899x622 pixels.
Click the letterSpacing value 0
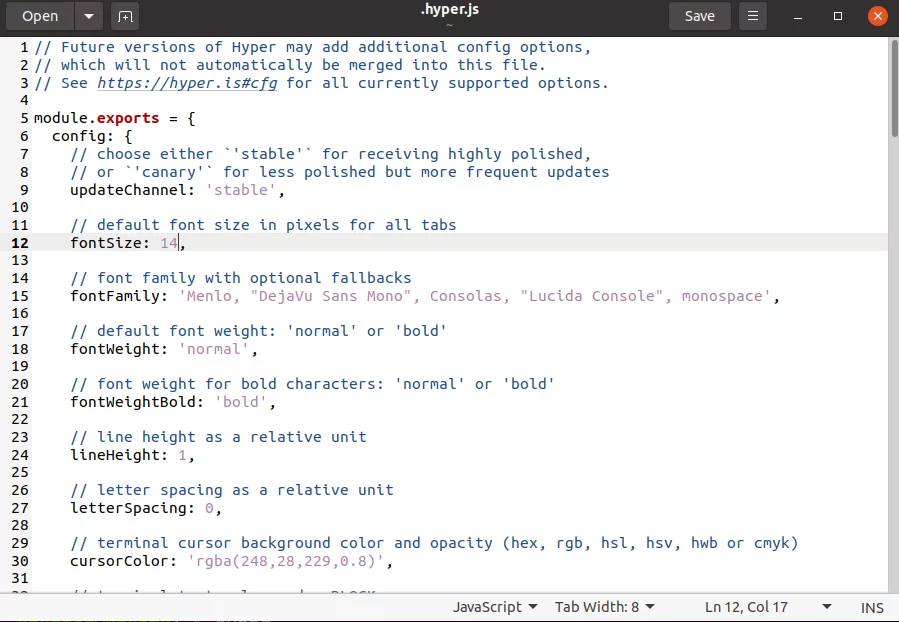pyautogui.click(x=209, y=508)
